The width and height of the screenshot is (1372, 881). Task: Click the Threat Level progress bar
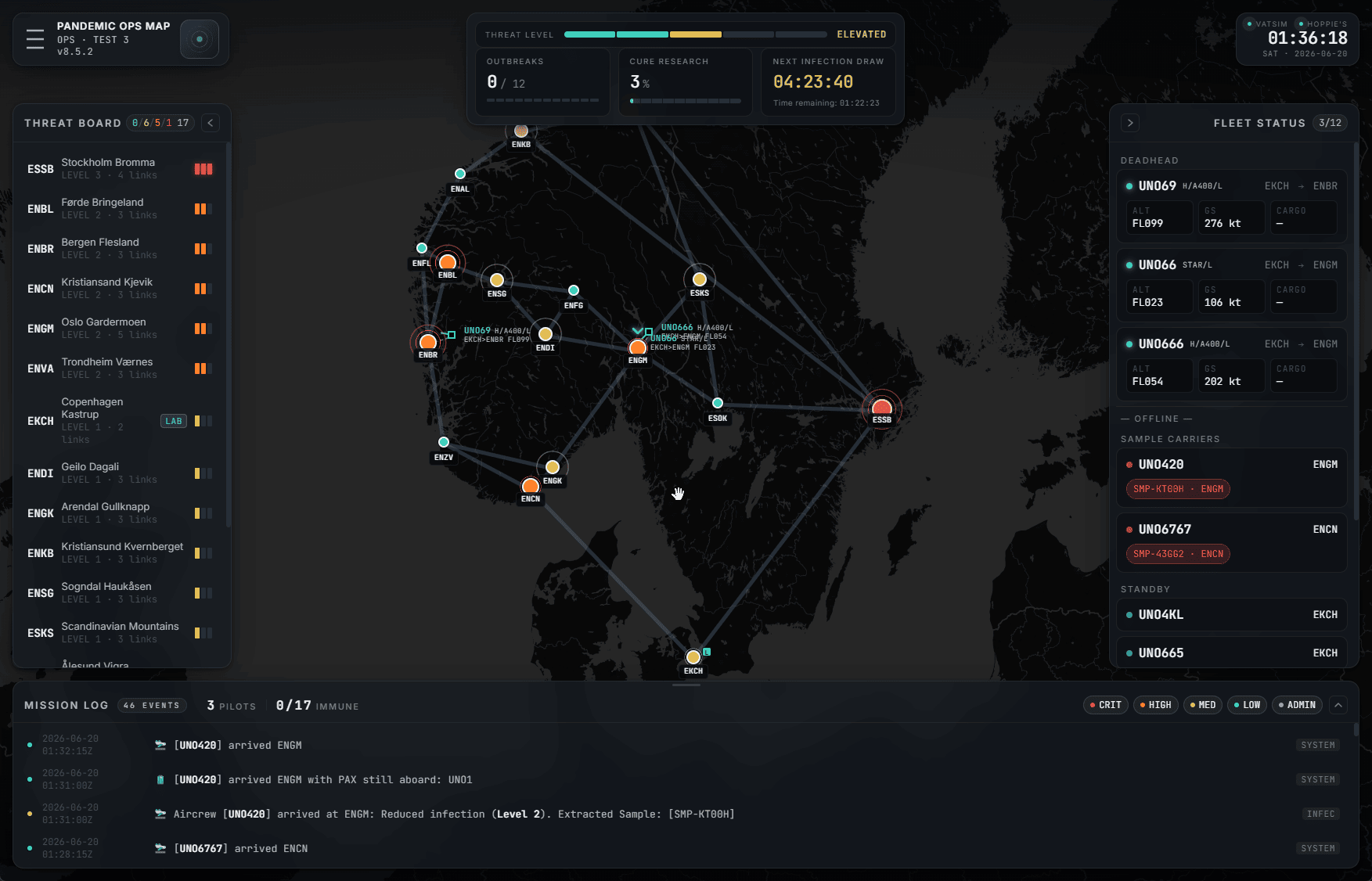(x=695, y=34)
